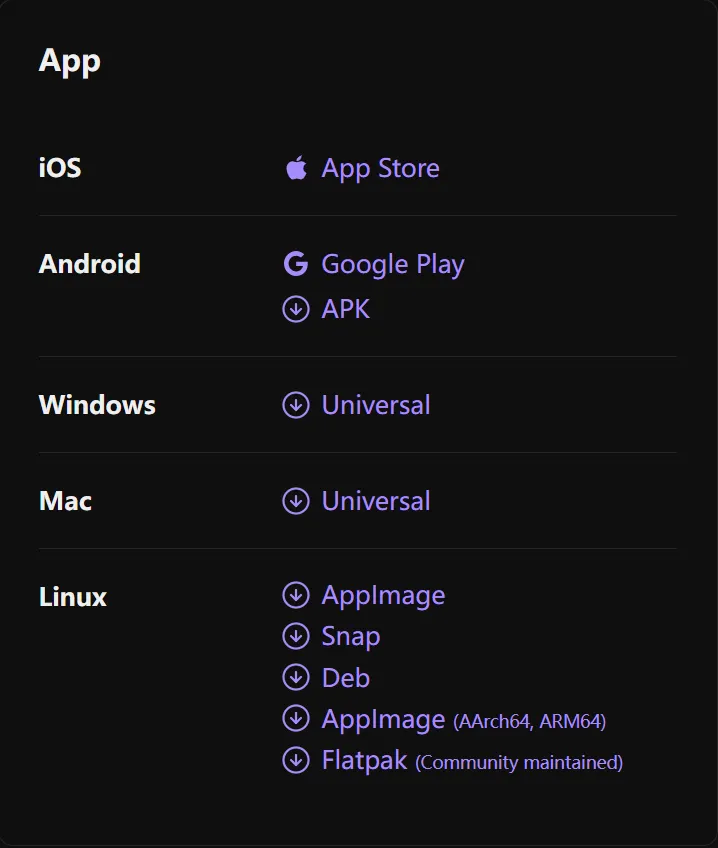Click the Apple logo icon

296,168
